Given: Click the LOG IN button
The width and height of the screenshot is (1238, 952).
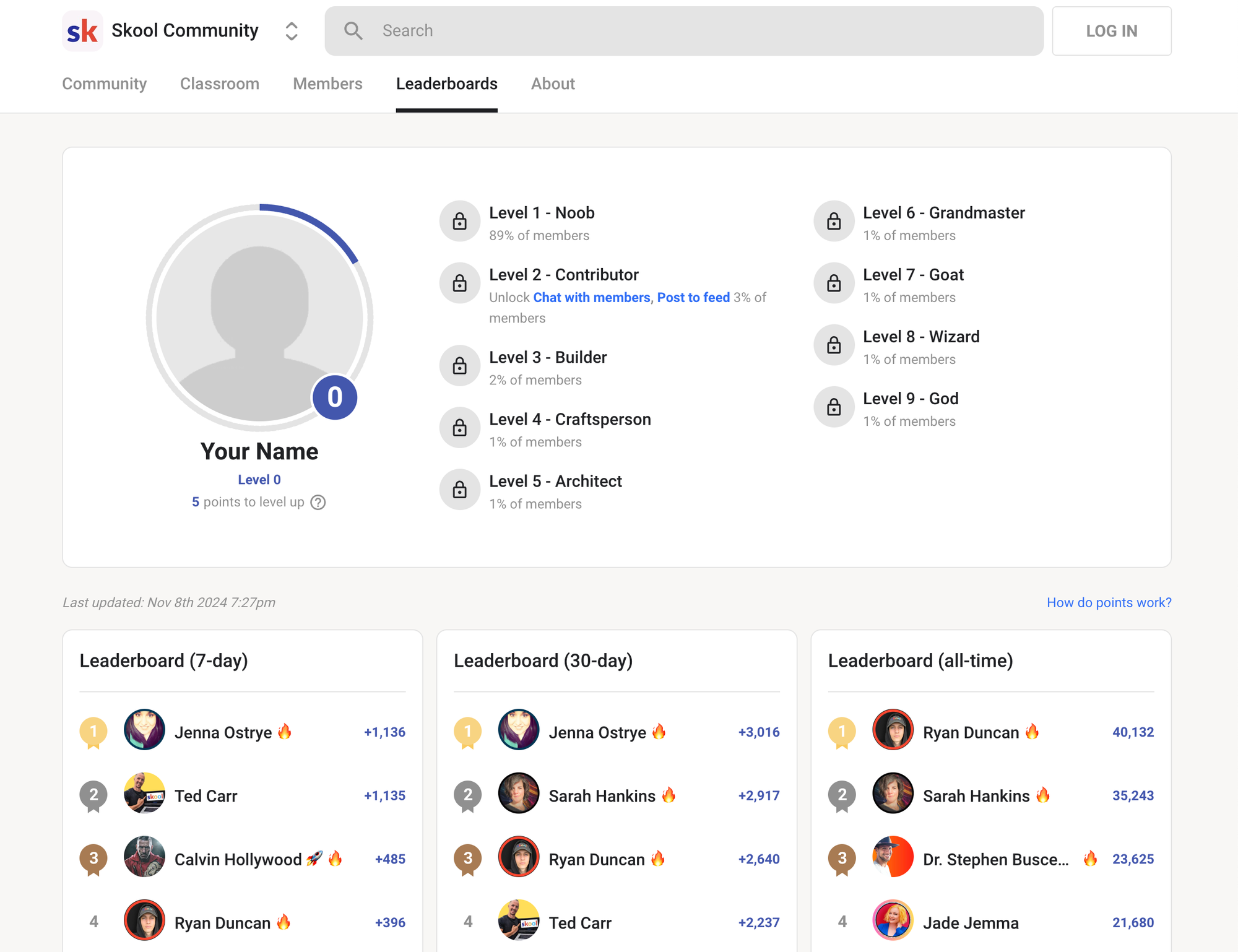Looking at the screenshot, I should click(x=1112, y=30).
